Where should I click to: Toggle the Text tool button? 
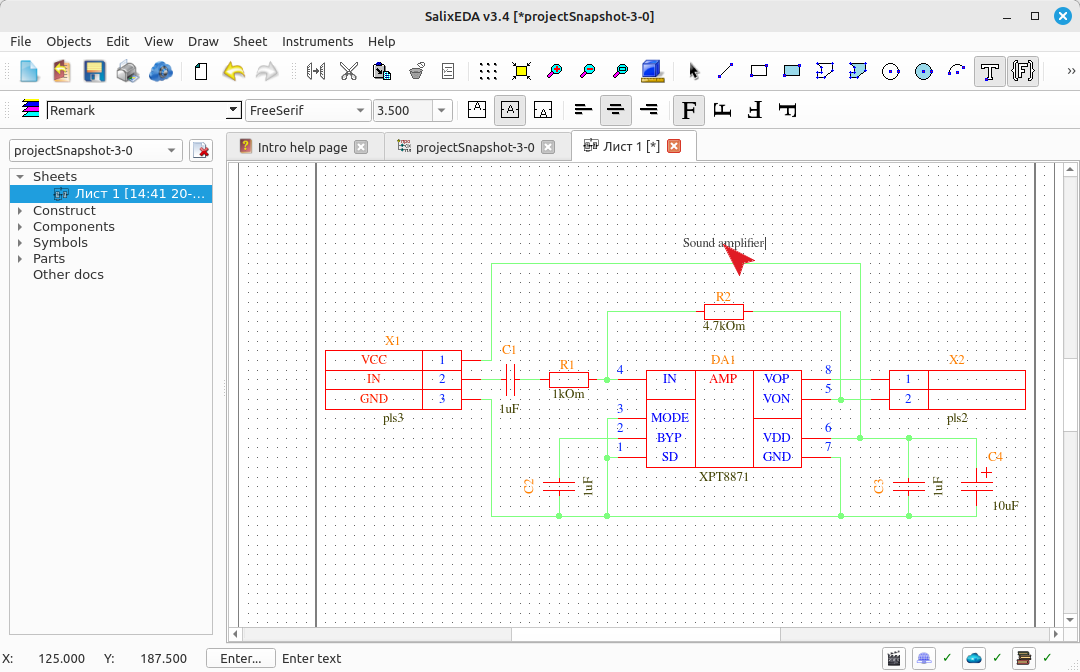point(990,71)
